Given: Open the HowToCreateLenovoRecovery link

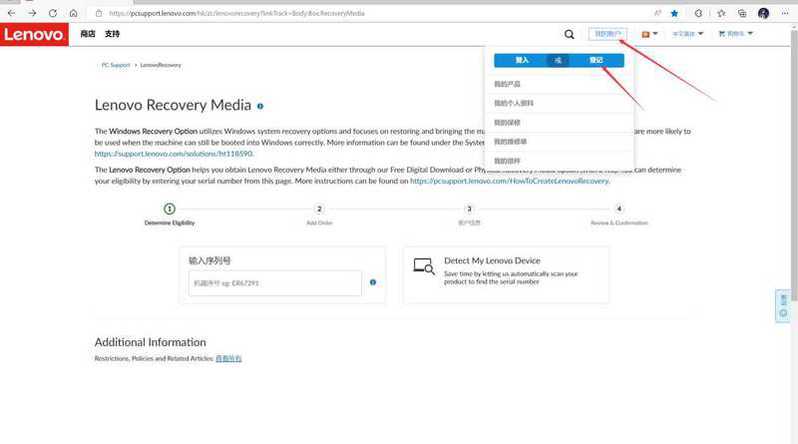Looking at the screenshot, I should (x=509, y=181).
